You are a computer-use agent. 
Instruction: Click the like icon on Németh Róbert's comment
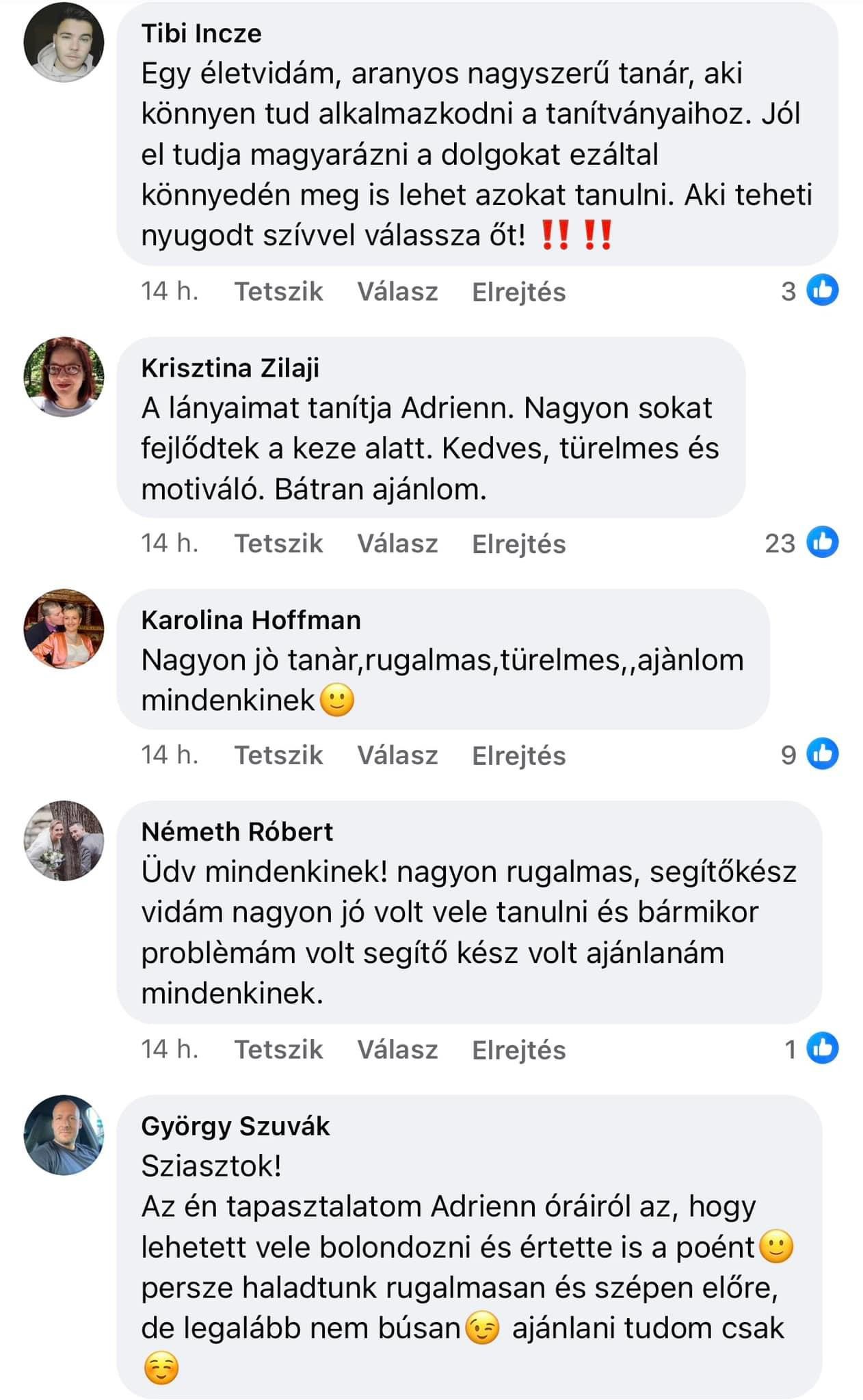click(x=822, y=1049)
